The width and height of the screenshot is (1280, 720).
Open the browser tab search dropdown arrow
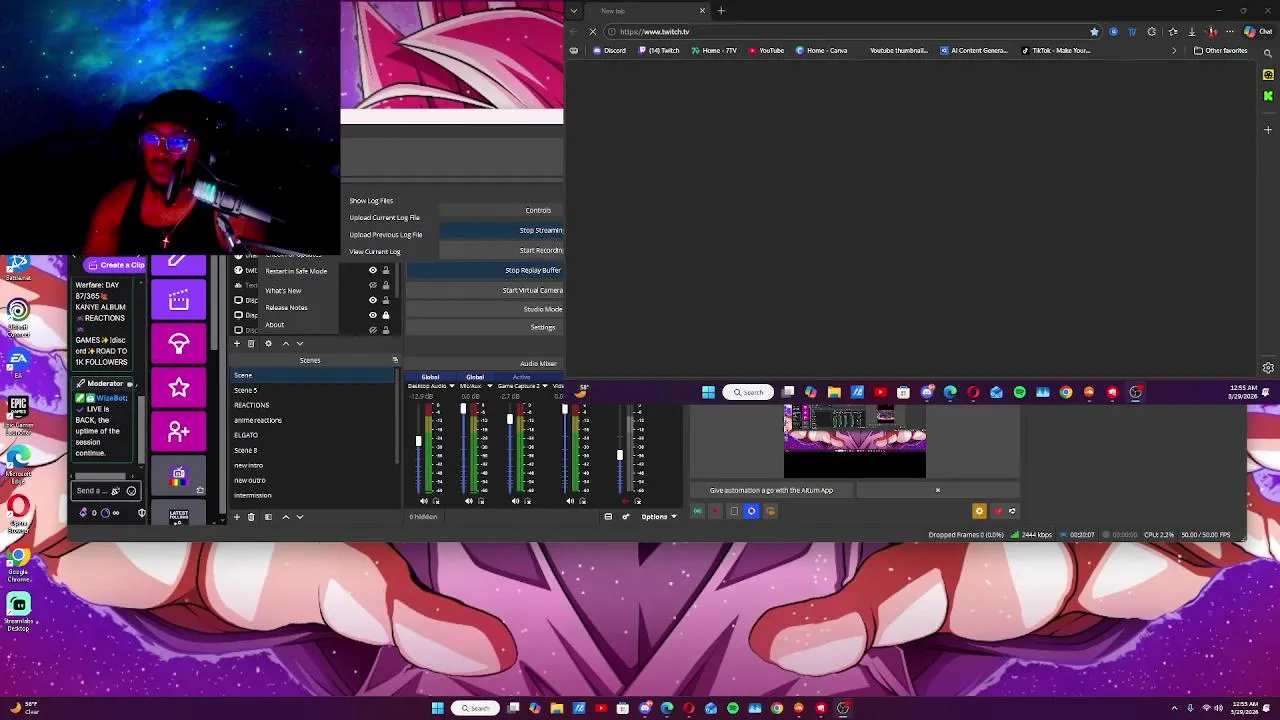(573, 11)
